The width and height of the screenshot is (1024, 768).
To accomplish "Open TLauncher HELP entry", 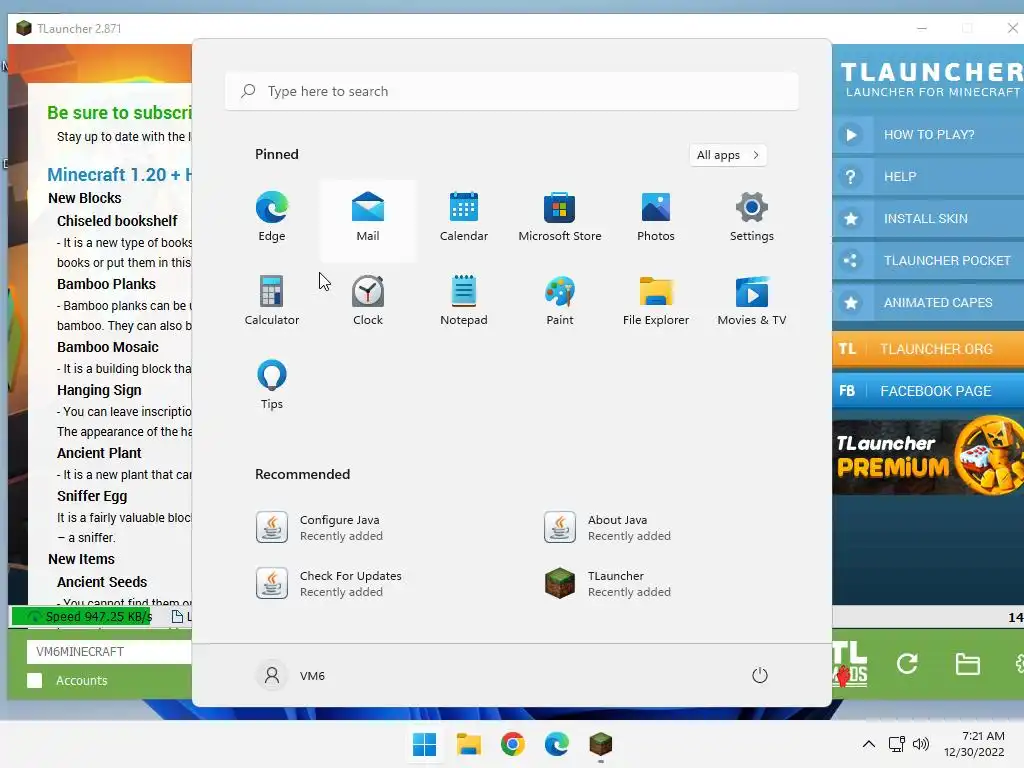I will coord(928,176).
